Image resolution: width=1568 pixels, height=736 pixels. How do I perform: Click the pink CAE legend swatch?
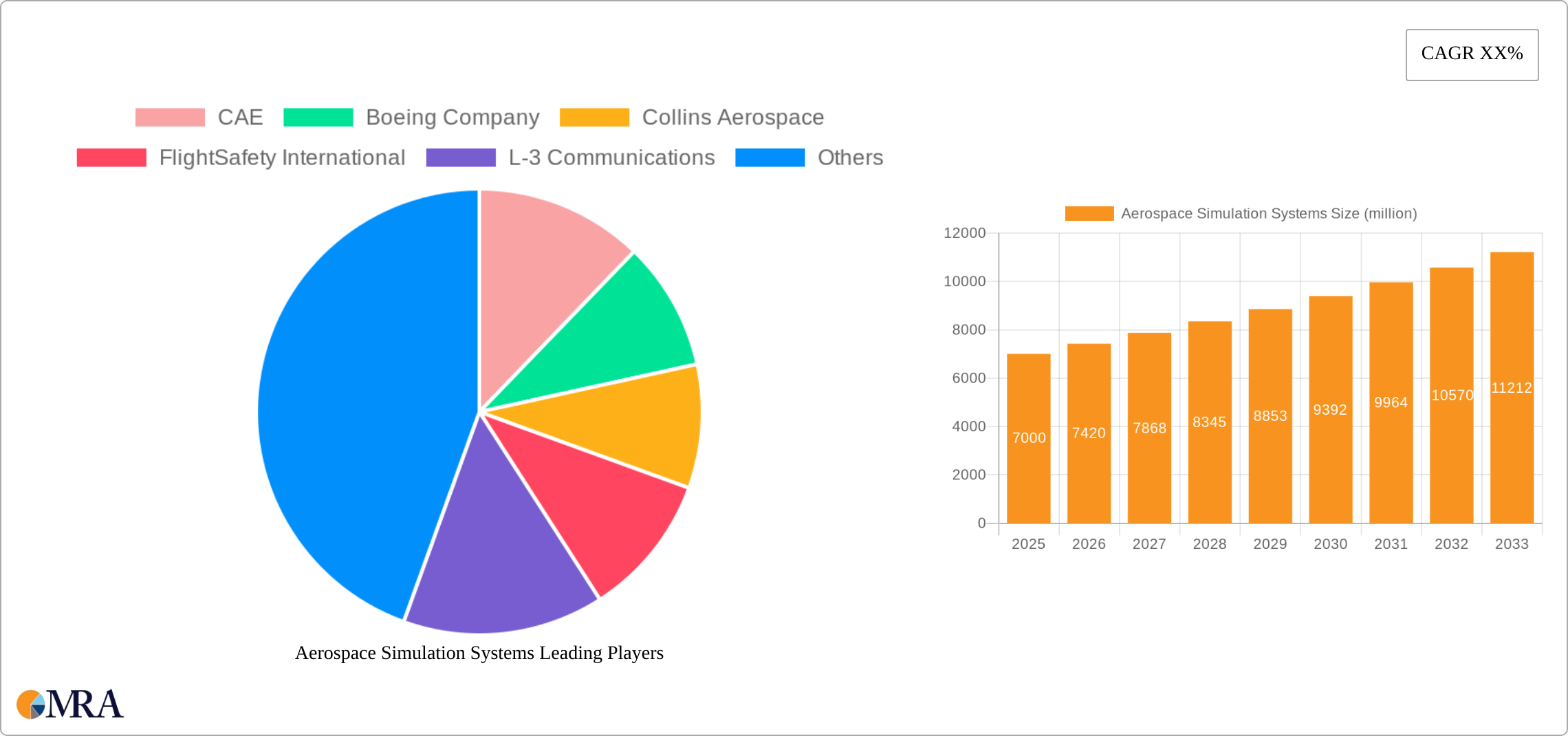tap(170, 117)
